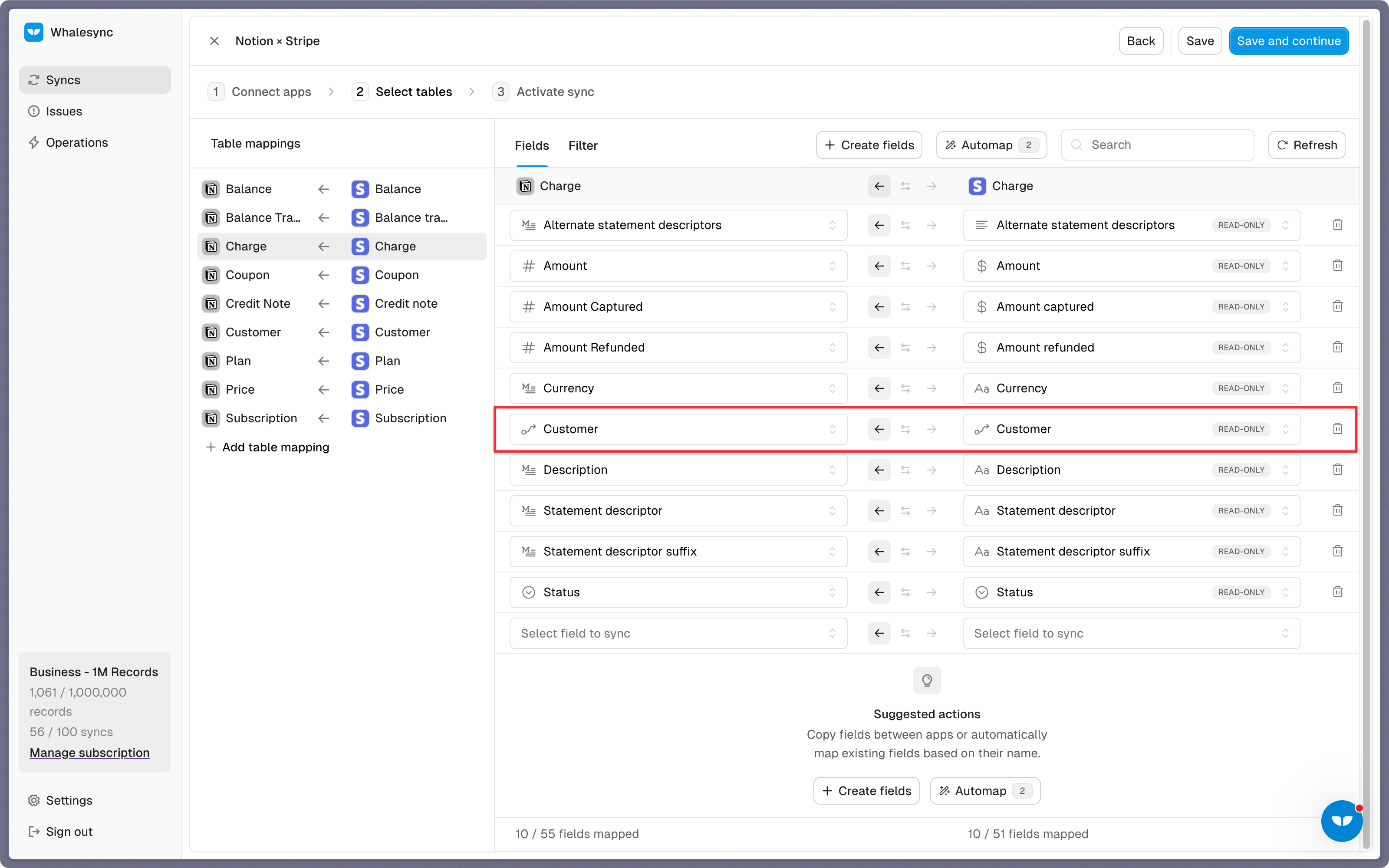This screenshot has width=1389, height=868.
Task: Close the Notion × Stripe sync editor
Action: pyautogui.click(x=214, y=41)
